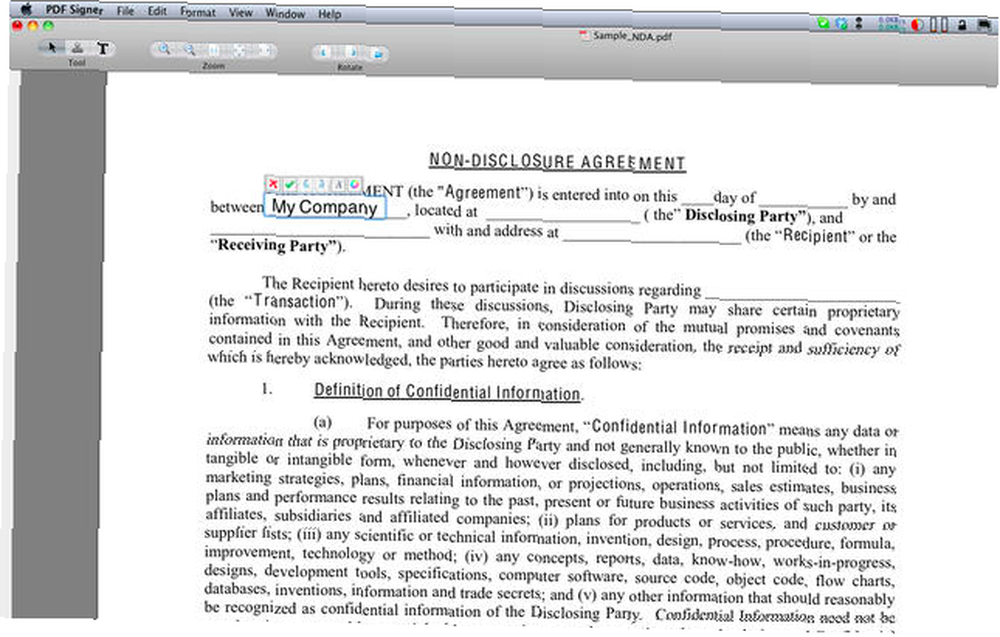Open the File menu
Image resolution: width=1000 pixels, height=637 pixels.
pyautogui.click(x=126, y=11)
